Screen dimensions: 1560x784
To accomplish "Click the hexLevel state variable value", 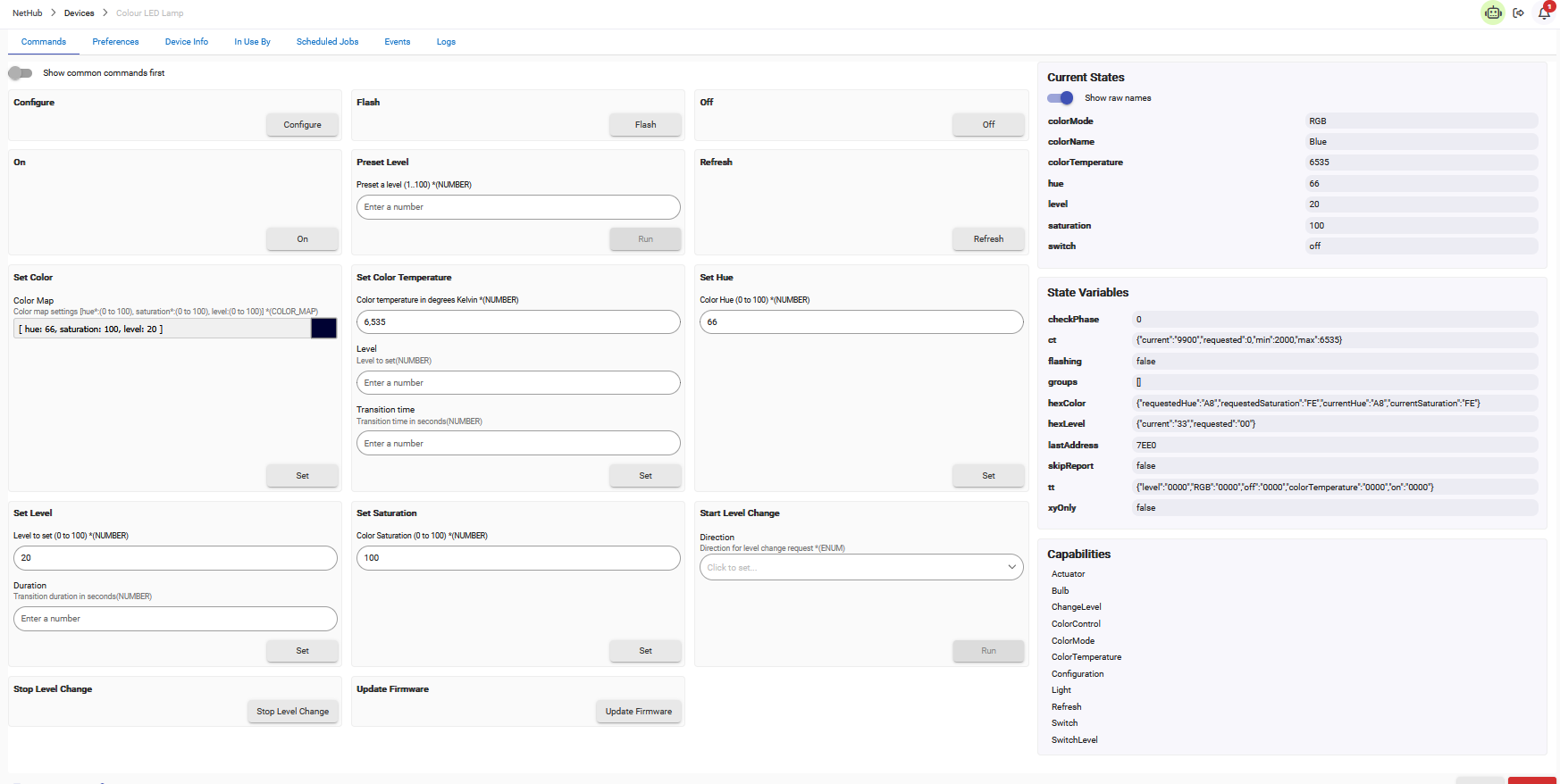I will tap(1335, 424).
